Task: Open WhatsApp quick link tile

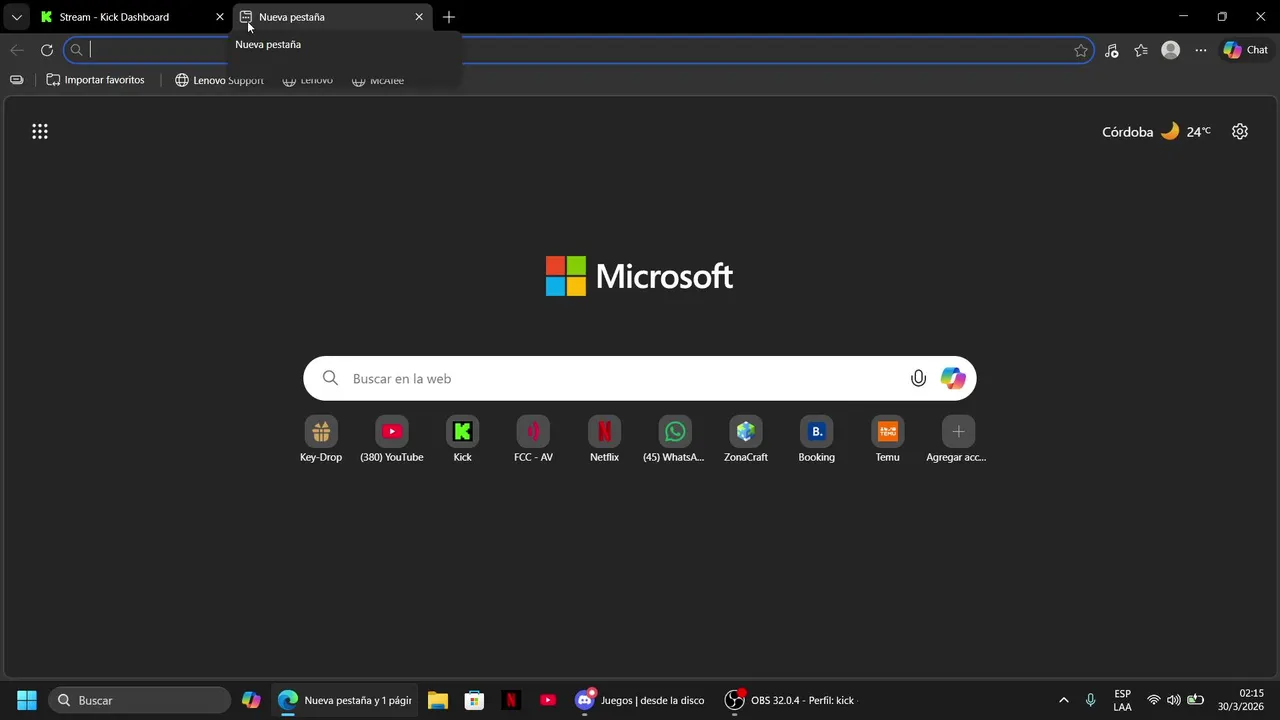Action: point(675,440)
